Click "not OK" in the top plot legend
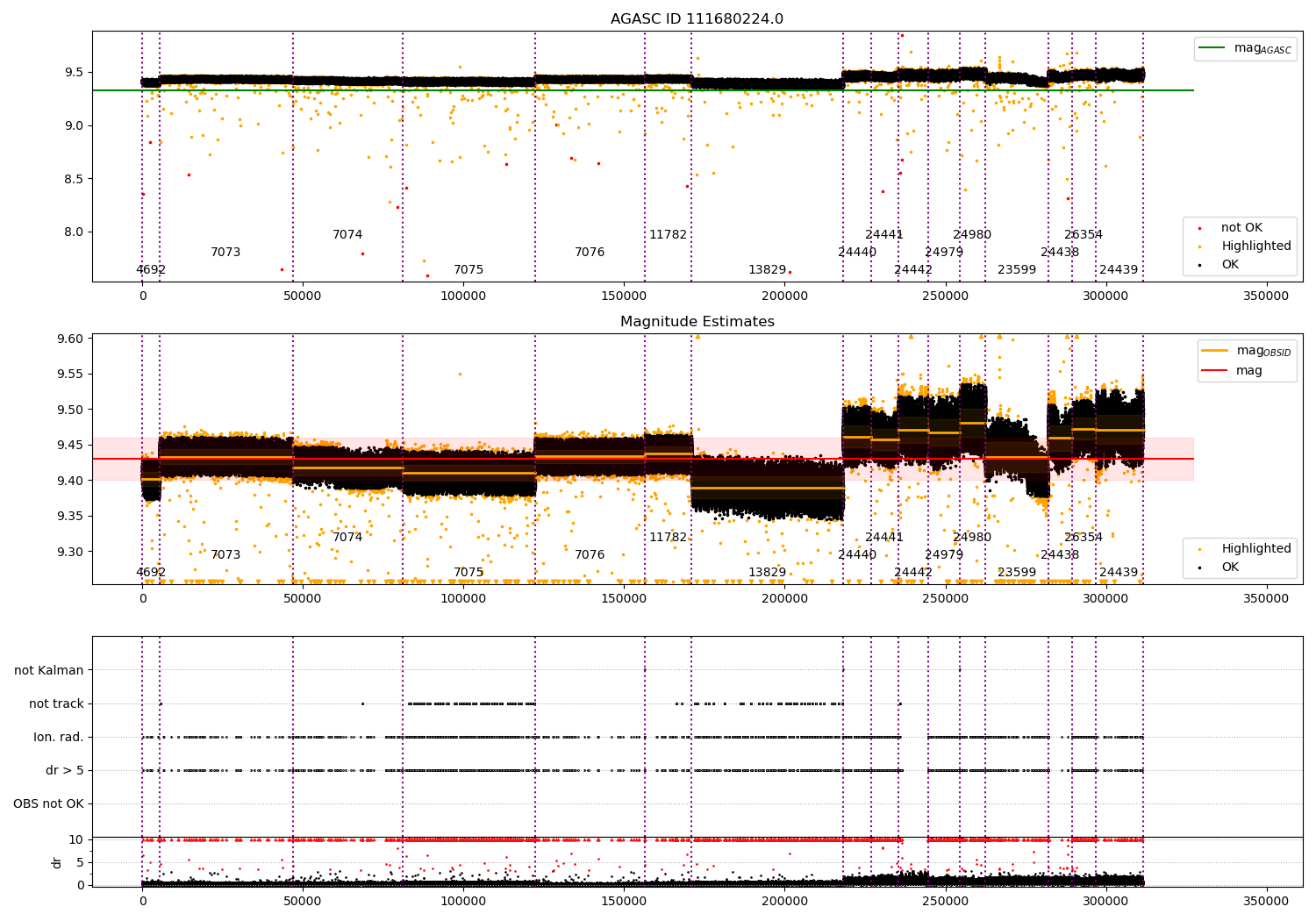The image size is (1316, 921). tap(1241, 228)
